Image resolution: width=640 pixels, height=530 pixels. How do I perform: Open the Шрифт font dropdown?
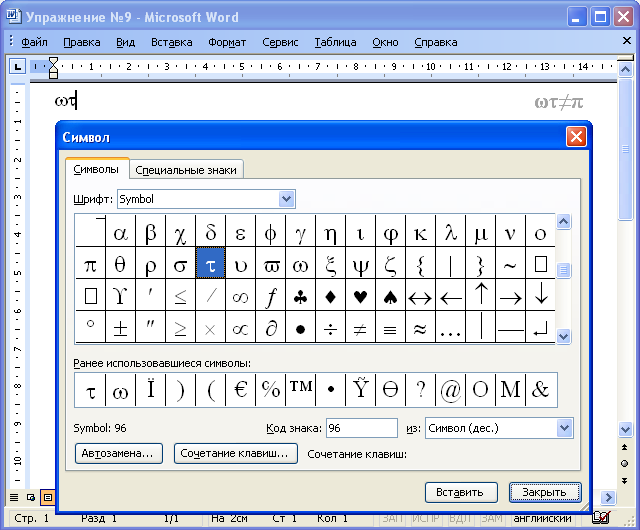coord(287,199)
